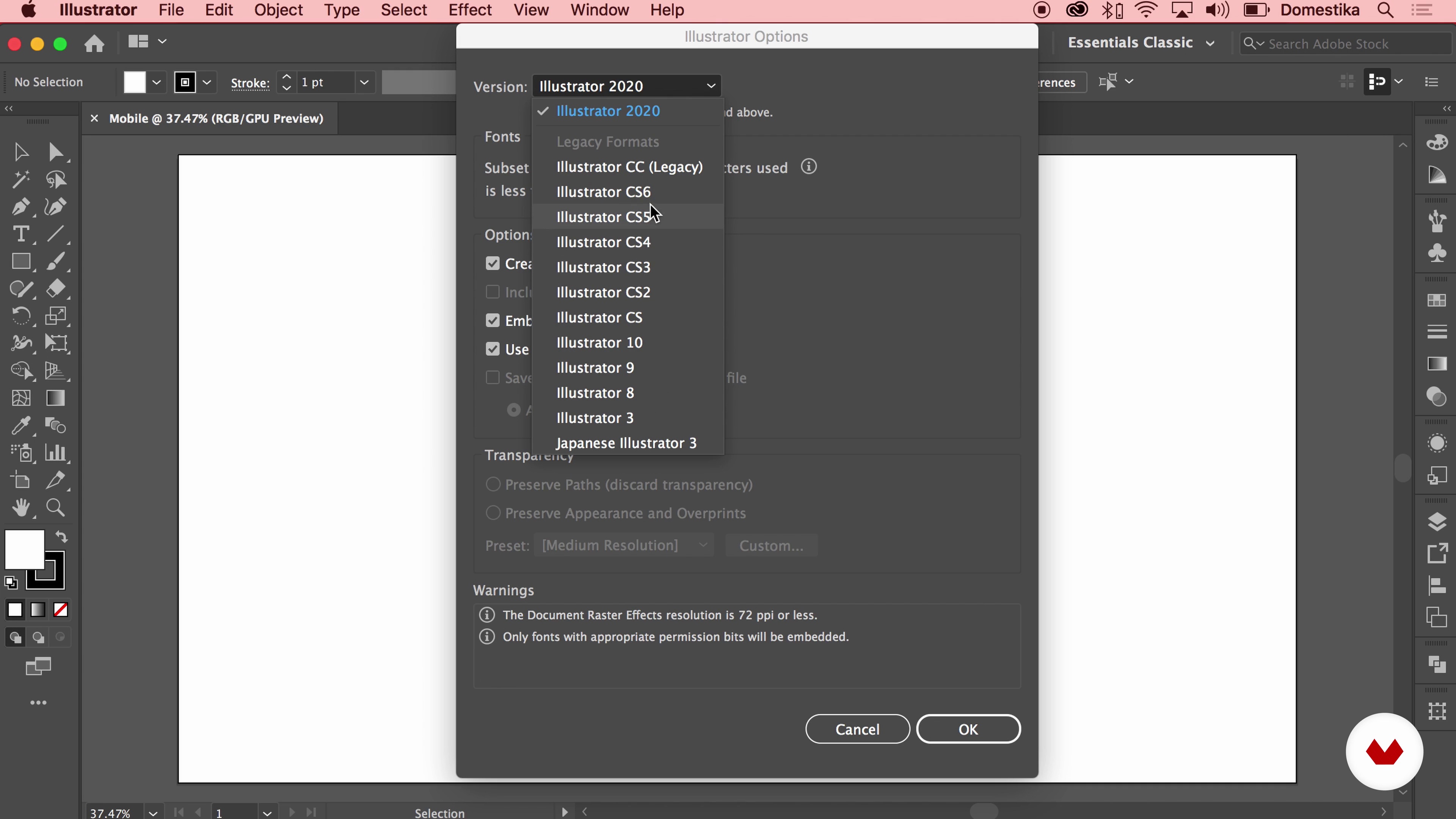Increment stroke weight stepper up arrow
The height and width of the screenshot is (819, 1456).
(x=287, y=77)
